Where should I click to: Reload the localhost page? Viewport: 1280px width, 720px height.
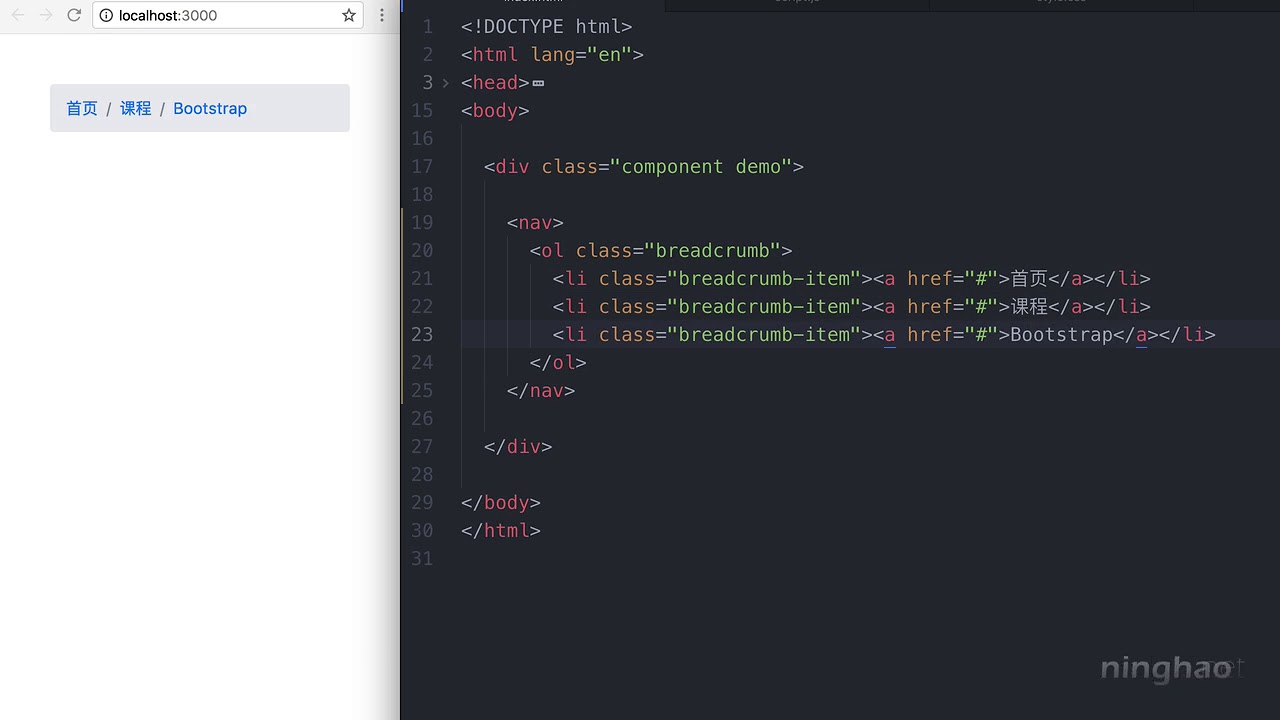(x=74, y=15)
